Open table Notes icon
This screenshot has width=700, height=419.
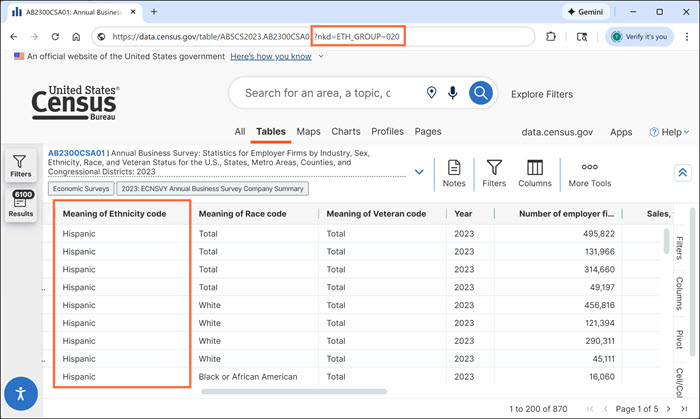pyautogui.click(x=454, y=174)
